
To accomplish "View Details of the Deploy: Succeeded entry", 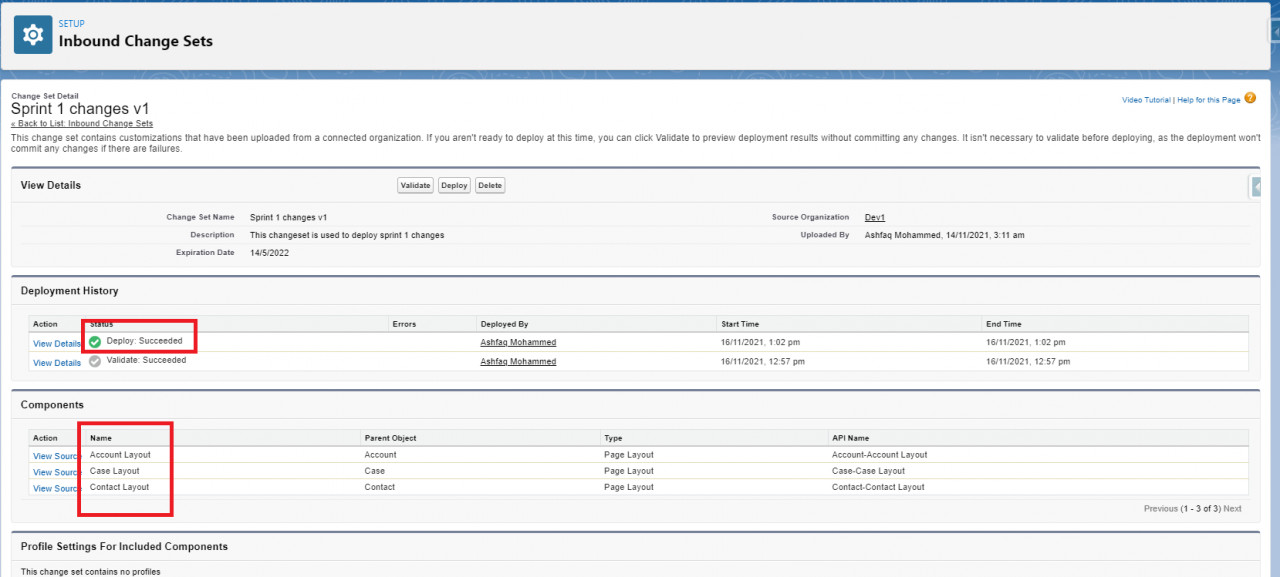I will tap(56, 342).
